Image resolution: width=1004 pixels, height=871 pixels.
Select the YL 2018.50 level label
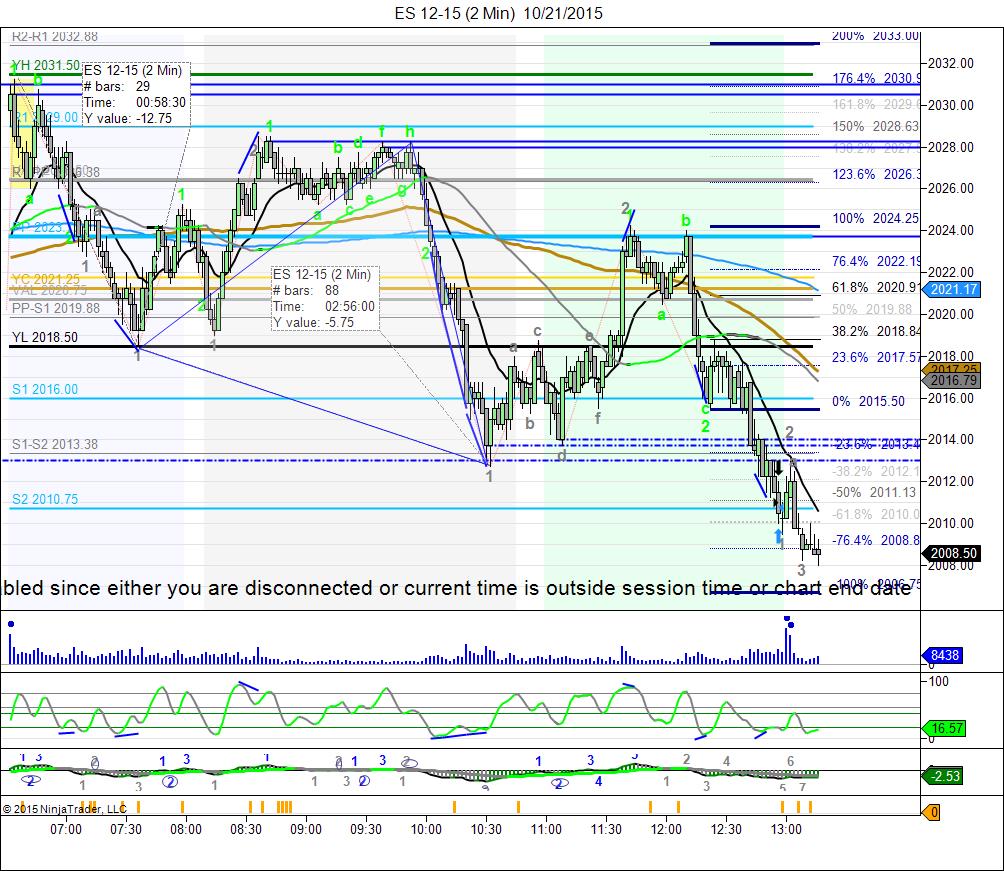click(x=45, y=338)
